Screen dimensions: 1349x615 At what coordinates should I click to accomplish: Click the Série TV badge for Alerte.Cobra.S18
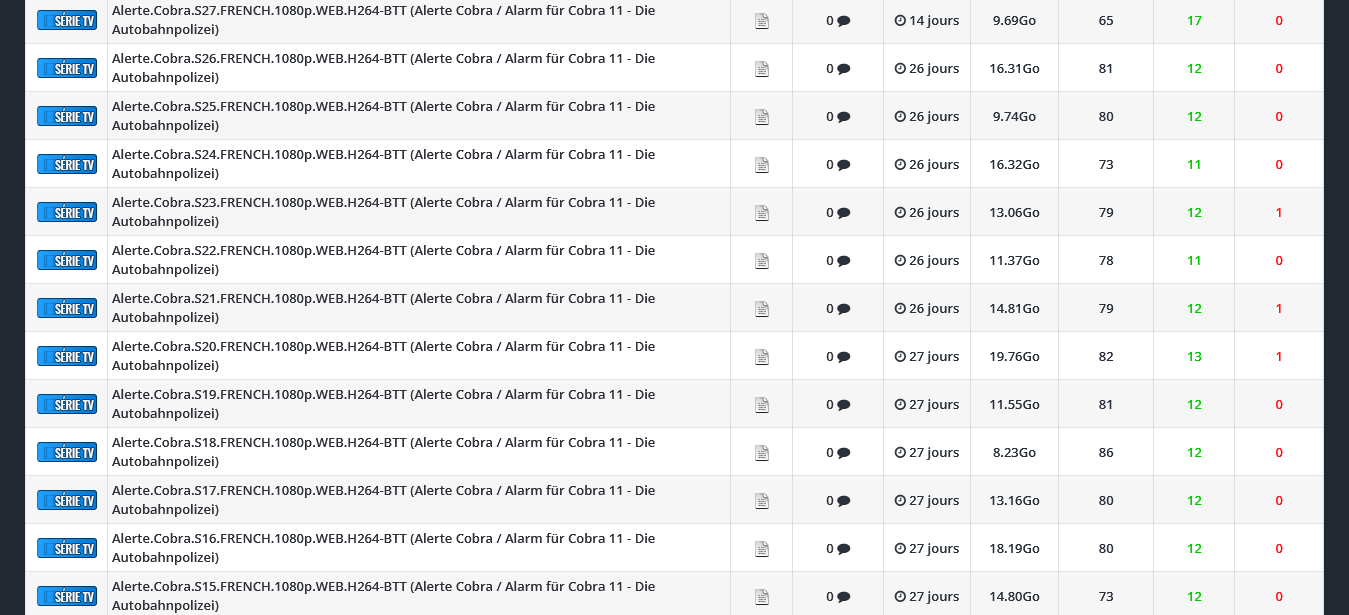point(67,452)
